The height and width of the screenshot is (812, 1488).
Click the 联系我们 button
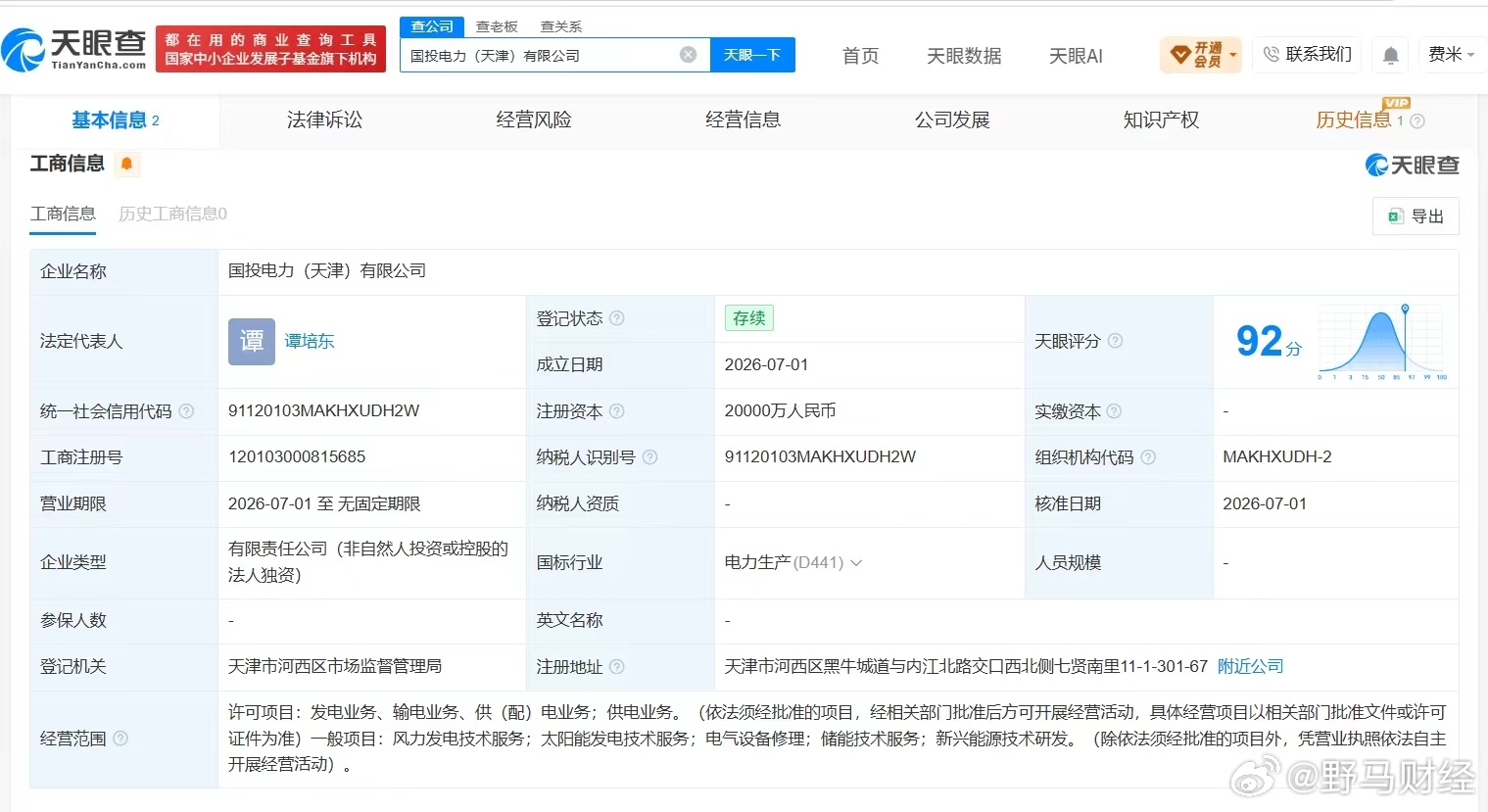click(1307, 55)
